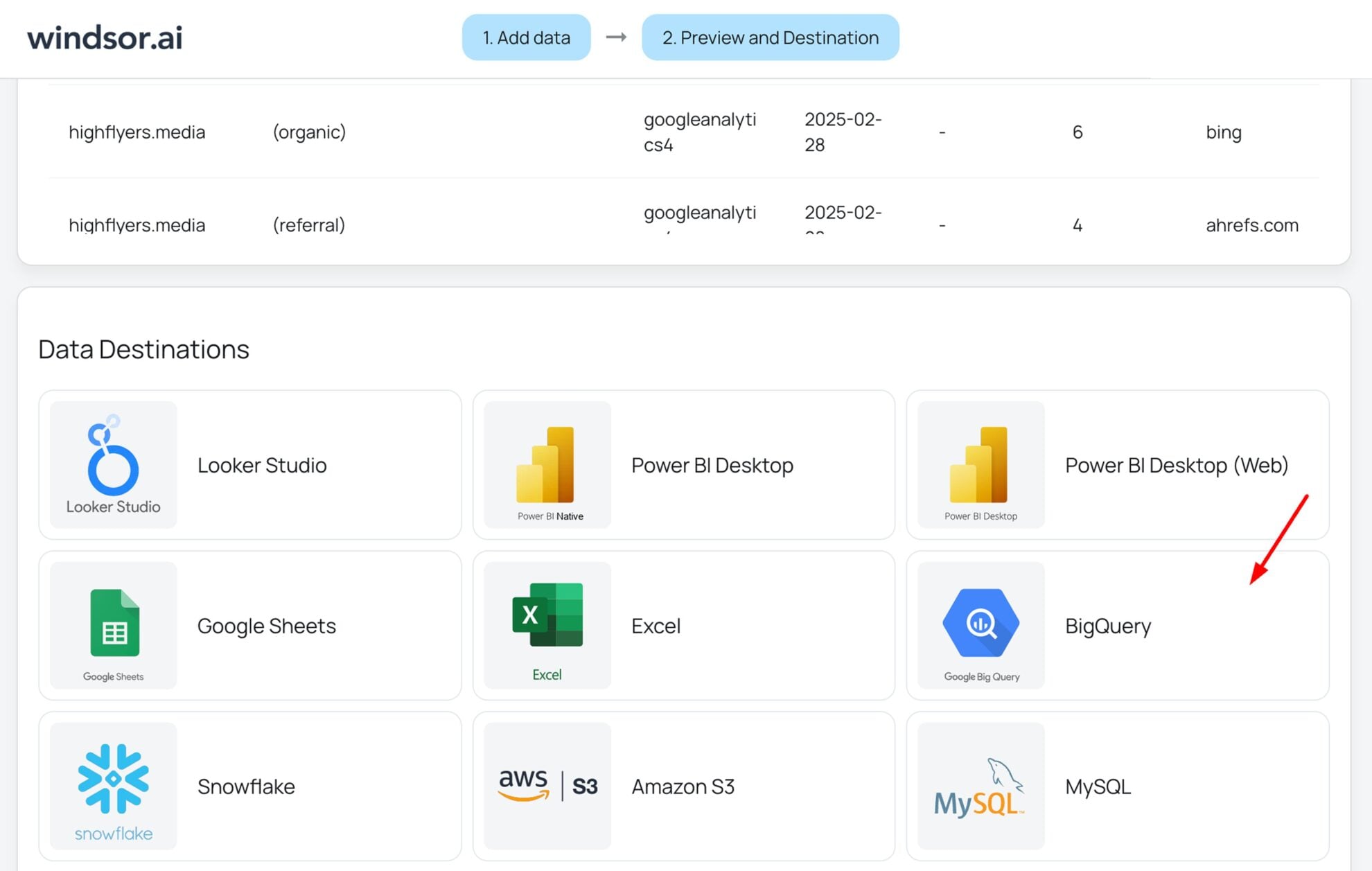Click the Amazon S3 icon
The height and width of the screenshot is (871, 1372).
click(546, 786)
